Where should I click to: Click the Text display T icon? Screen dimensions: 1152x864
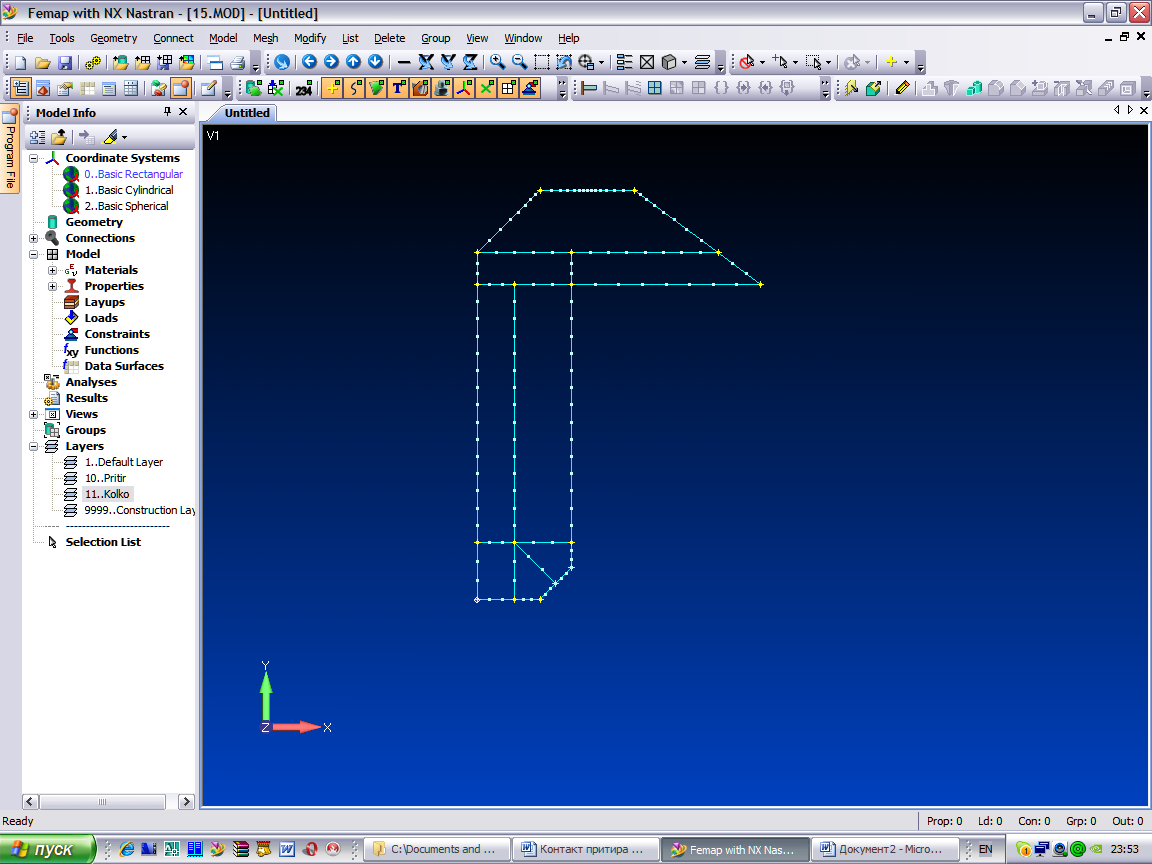pyautogui.click(x=398, y=89)
